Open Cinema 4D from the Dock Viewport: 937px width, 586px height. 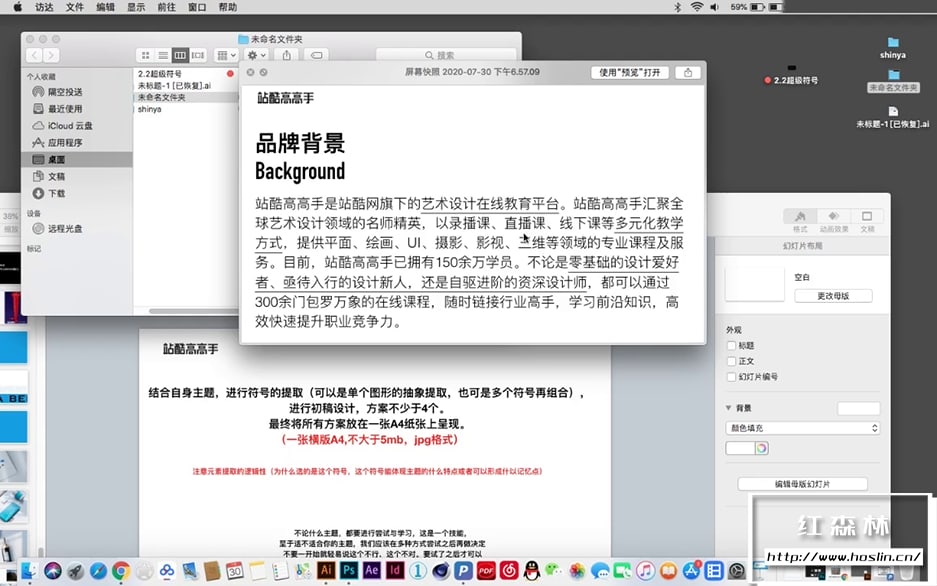(x=440, y=571)
